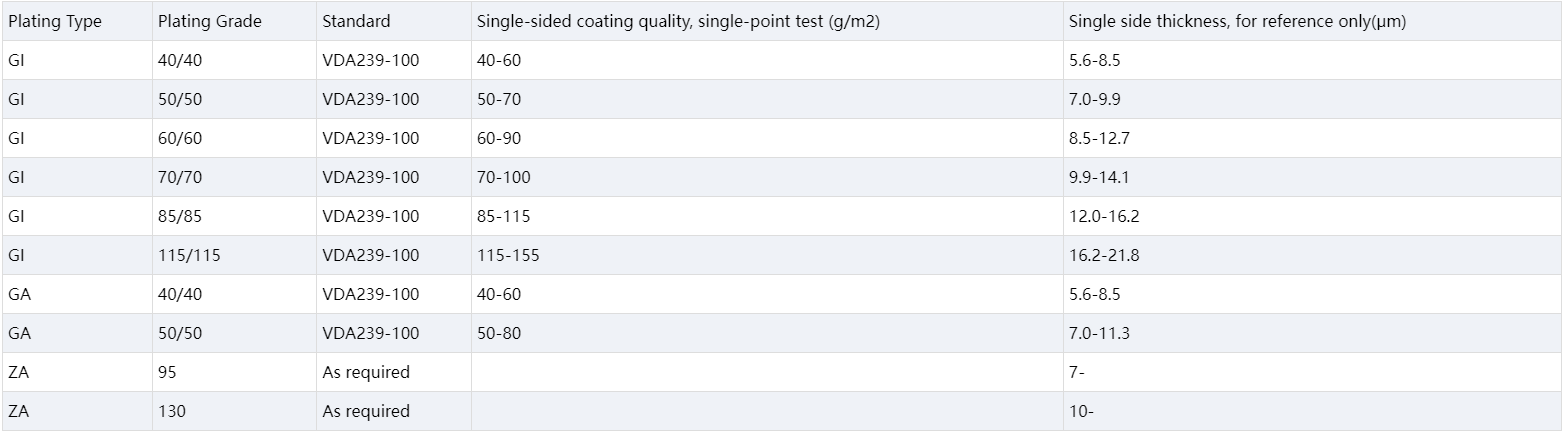Select the 16.2-21.8 thickness cell
Screen dimensions: 1565x435
tap(1104, 255)
